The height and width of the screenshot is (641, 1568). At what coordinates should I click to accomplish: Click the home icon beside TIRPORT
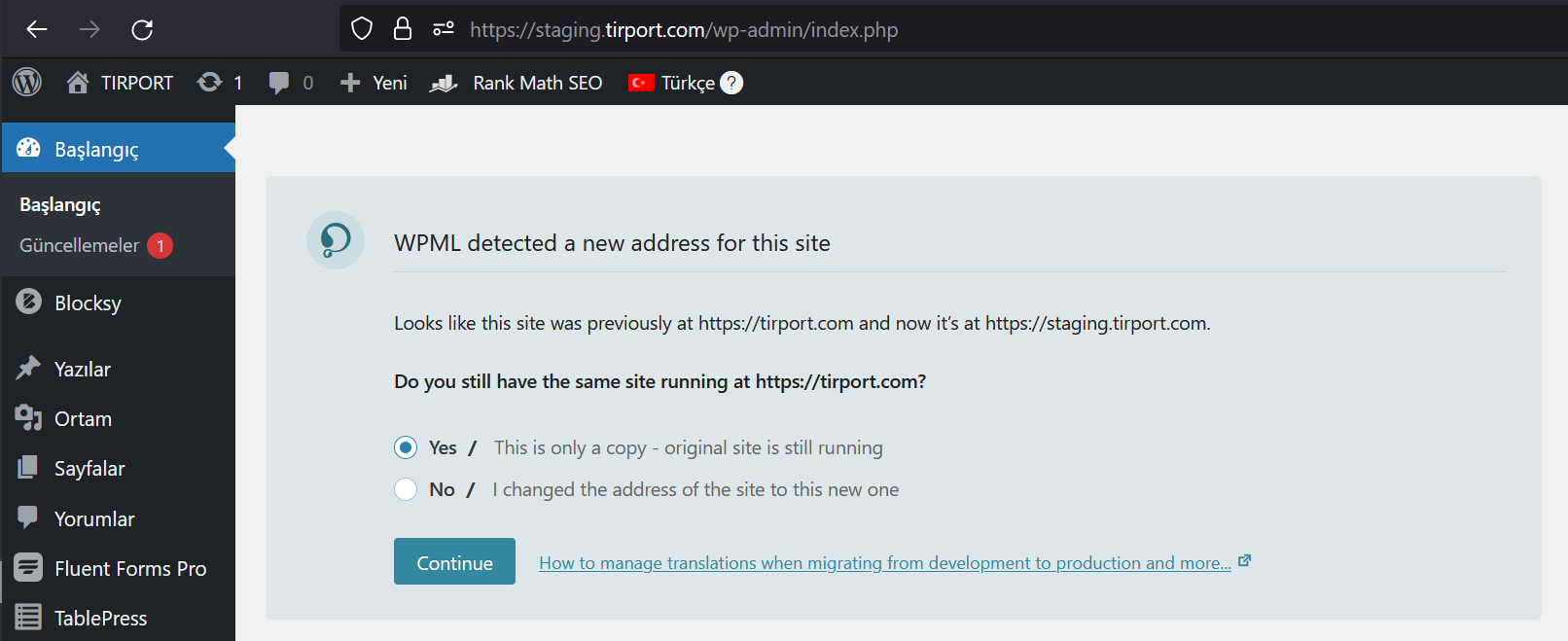tap(78, 83)
